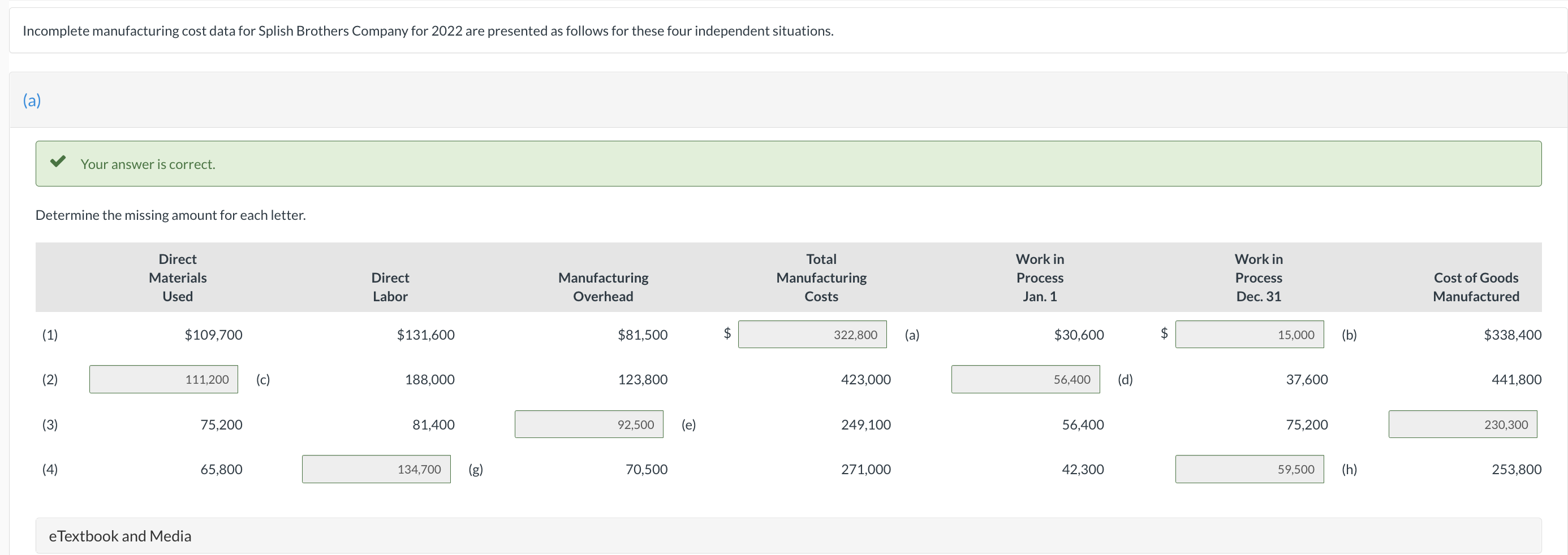Screen dimensions: 1568x555
Task: Select the Direct Materials Used column header
Action: 177,277
